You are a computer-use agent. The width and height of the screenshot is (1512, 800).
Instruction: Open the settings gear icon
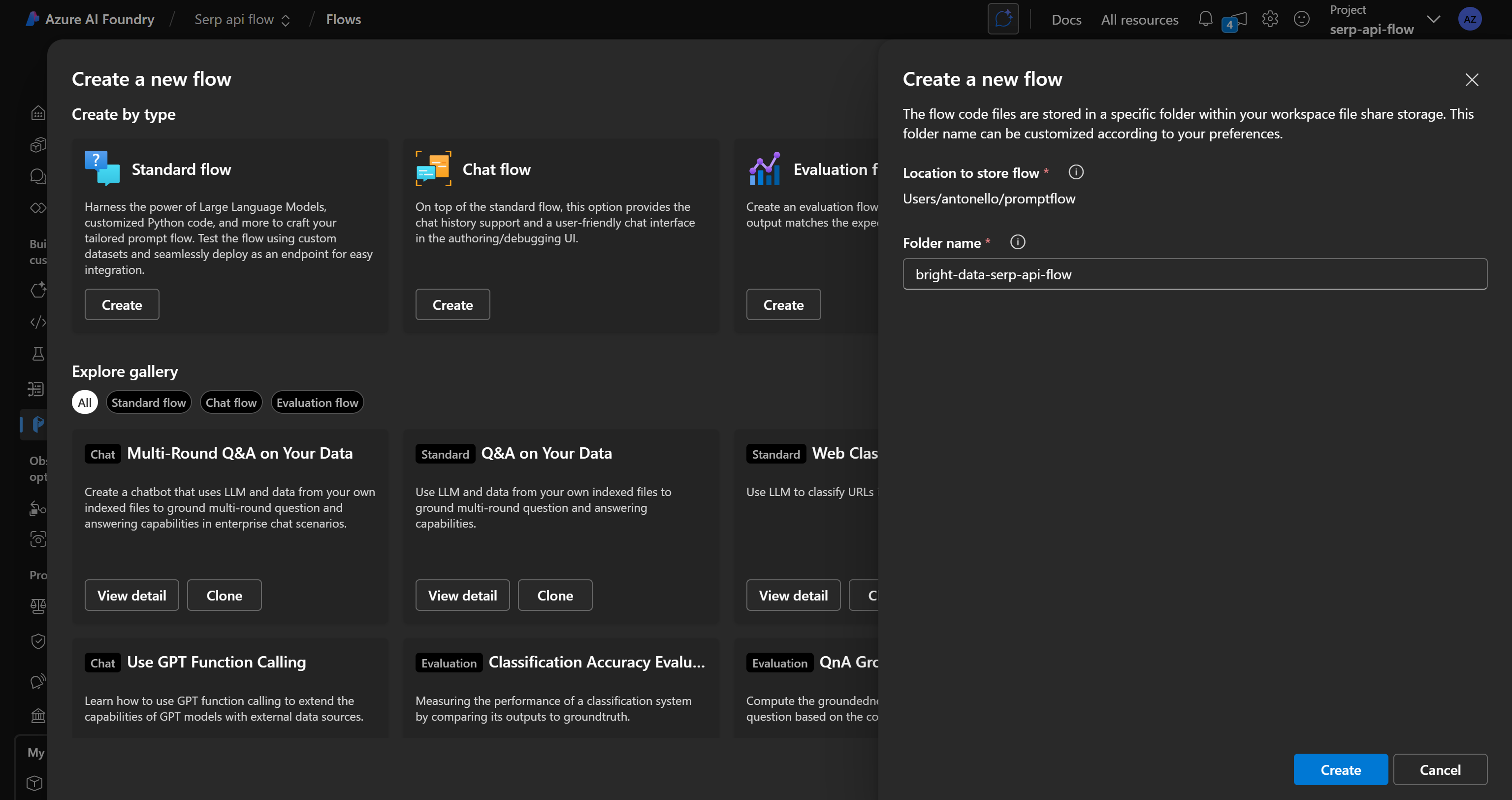[x=1270, y=19]
